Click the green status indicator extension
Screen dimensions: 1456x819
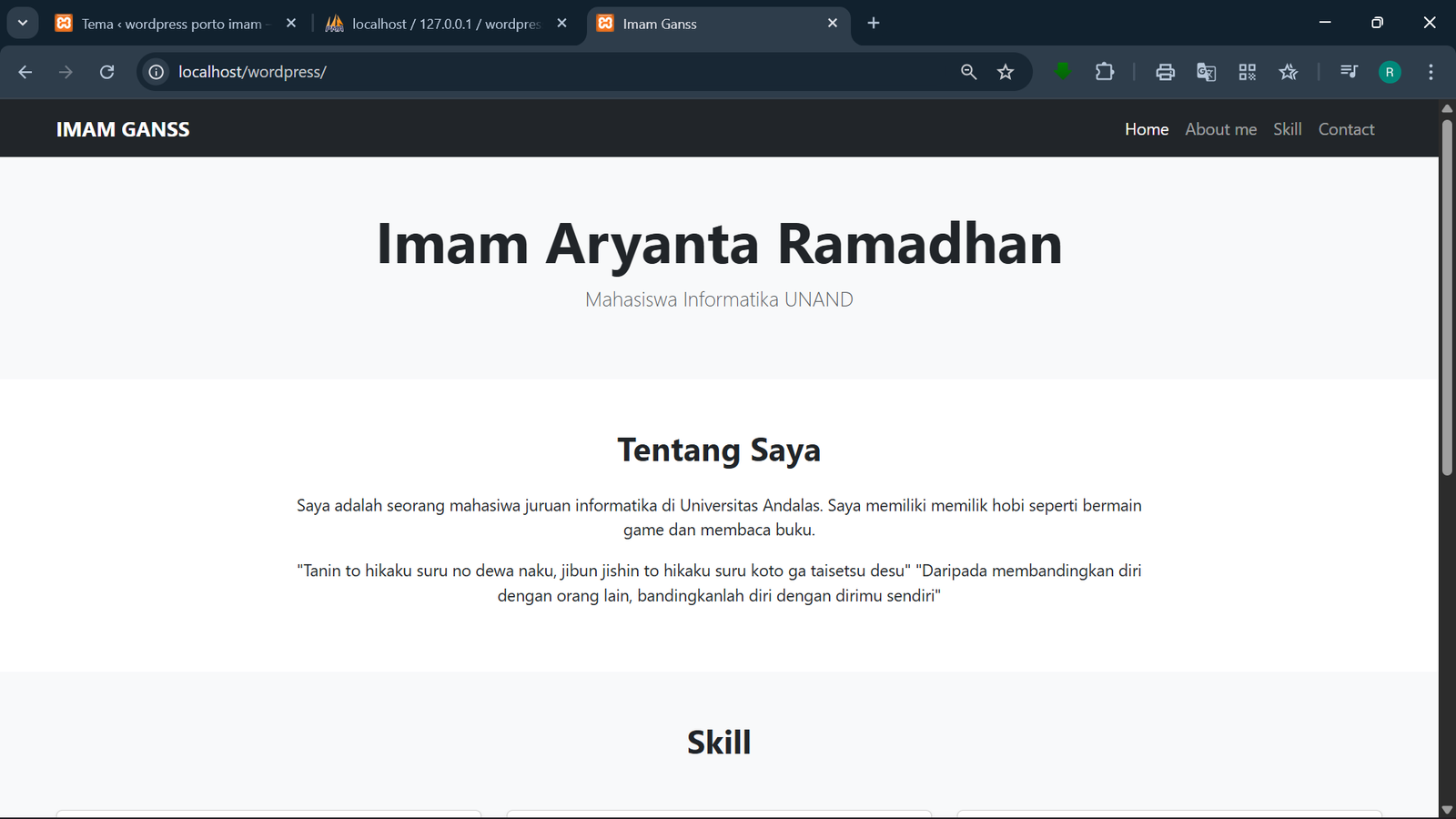pyautogui.click(x=1062, y=72)
